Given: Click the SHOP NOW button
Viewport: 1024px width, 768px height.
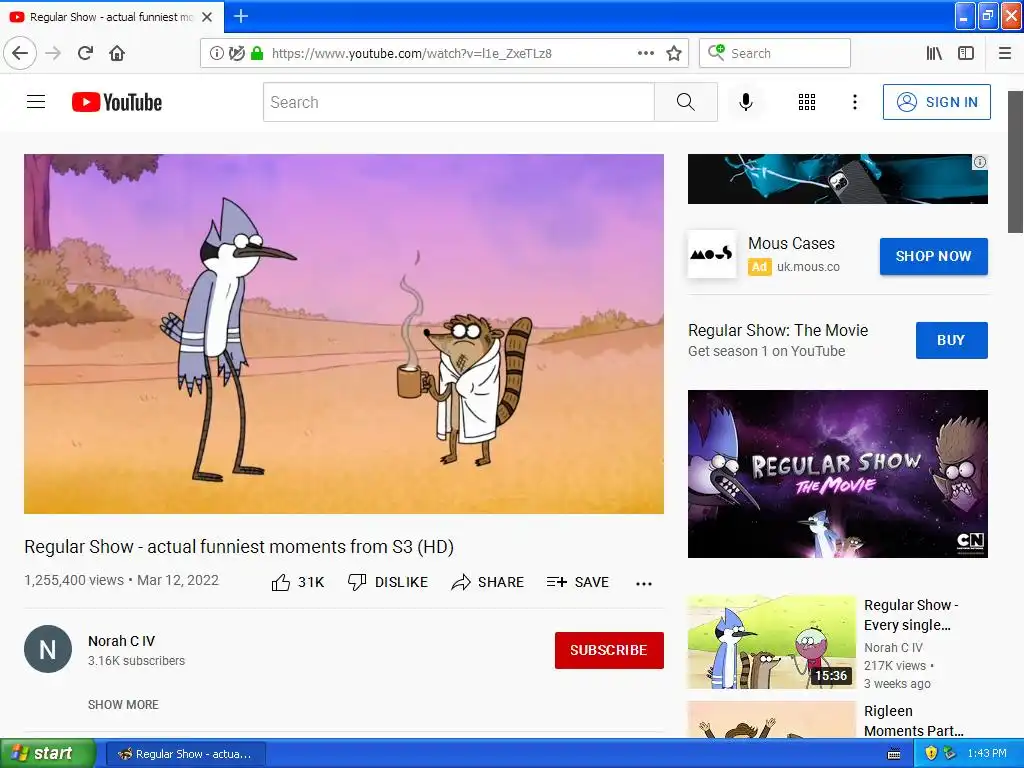Looking at the screenshot, I should pos(934,256).
